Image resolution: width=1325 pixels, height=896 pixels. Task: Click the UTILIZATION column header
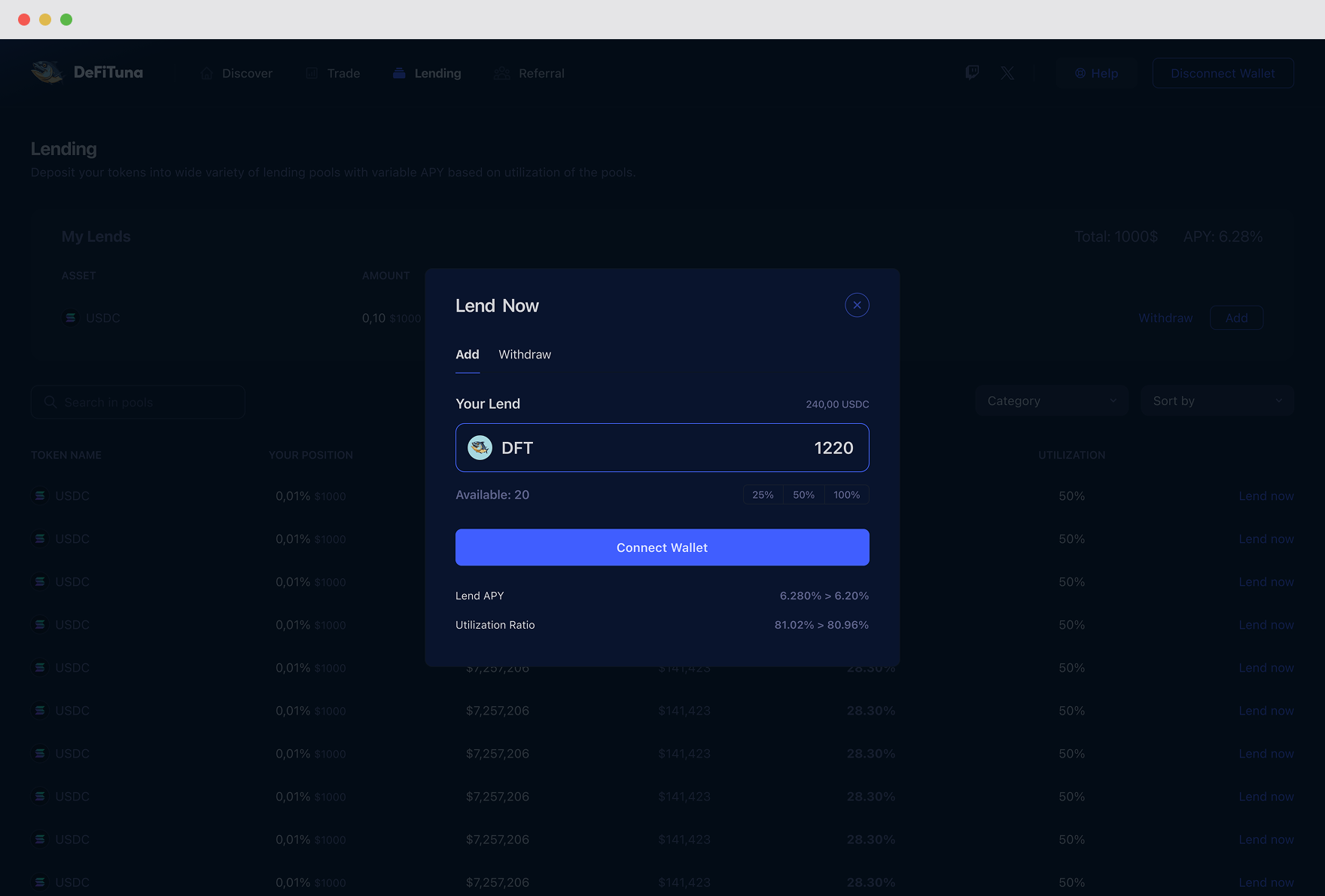point(1072,455)
